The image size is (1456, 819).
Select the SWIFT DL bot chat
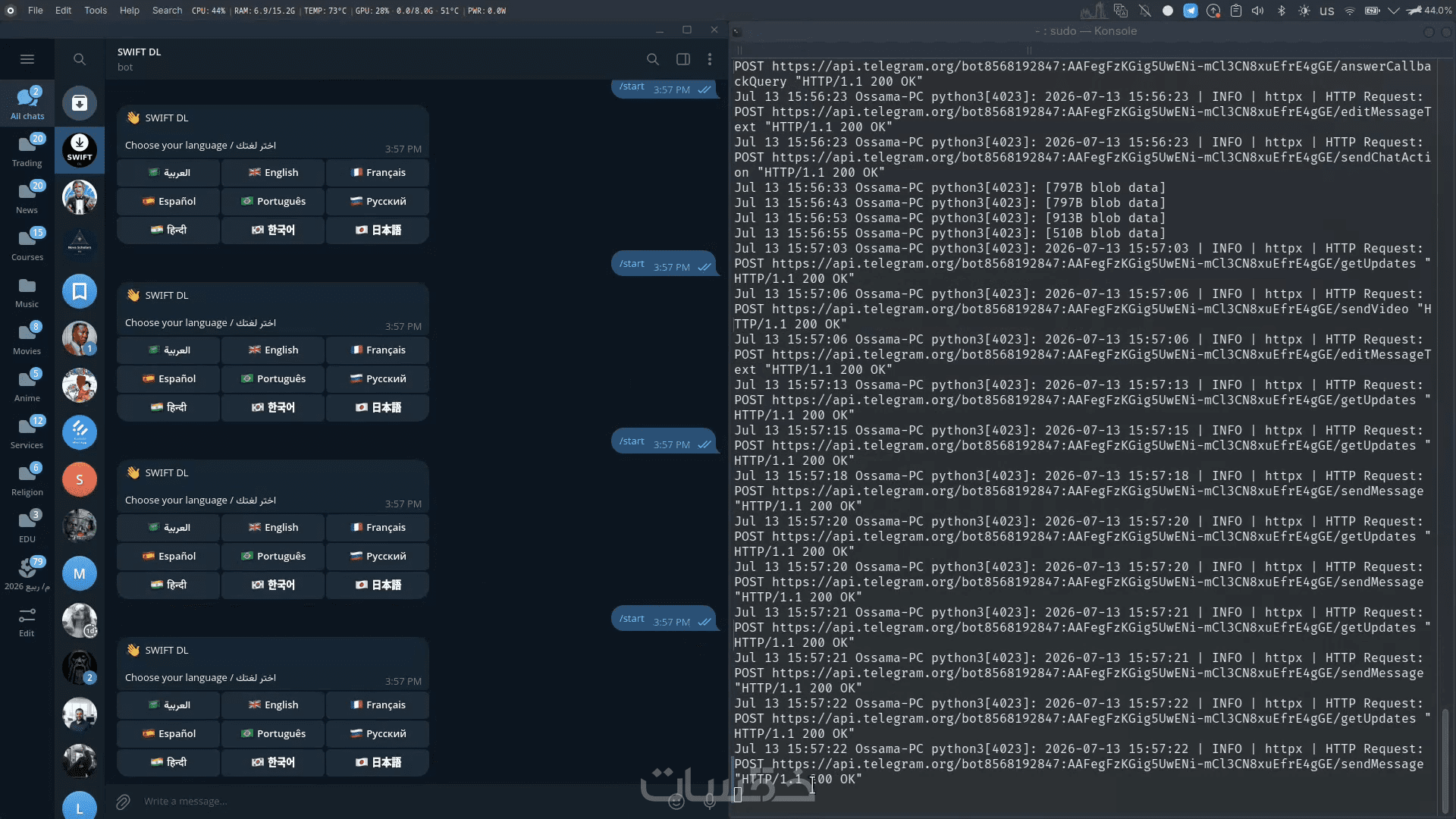(80, 150)
